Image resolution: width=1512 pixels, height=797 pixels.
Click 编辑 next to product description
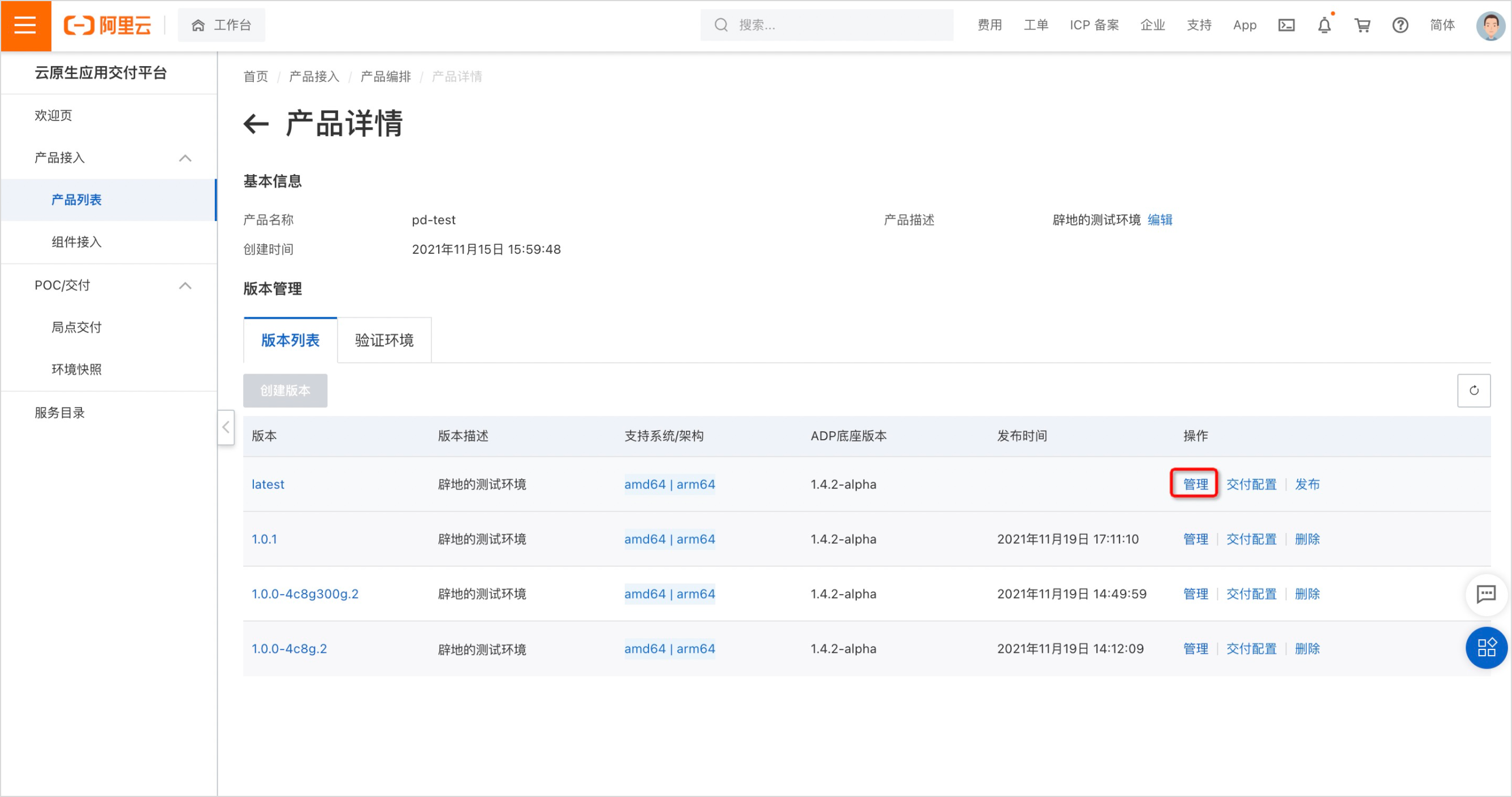(x=1159, y=219)
